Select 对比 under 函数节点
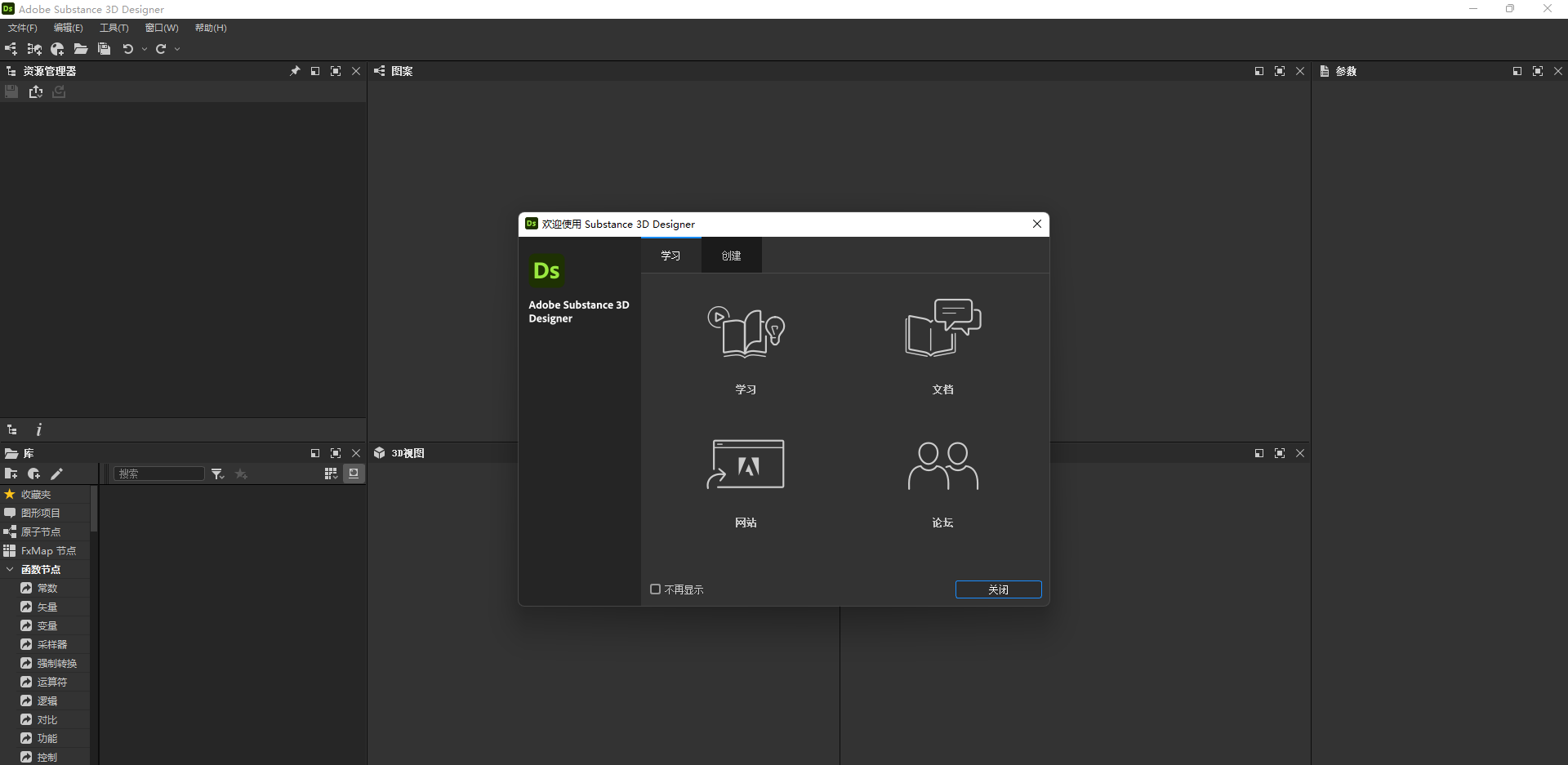The width and height of the screenshot is (1568, 765). (x=47, y=719)
